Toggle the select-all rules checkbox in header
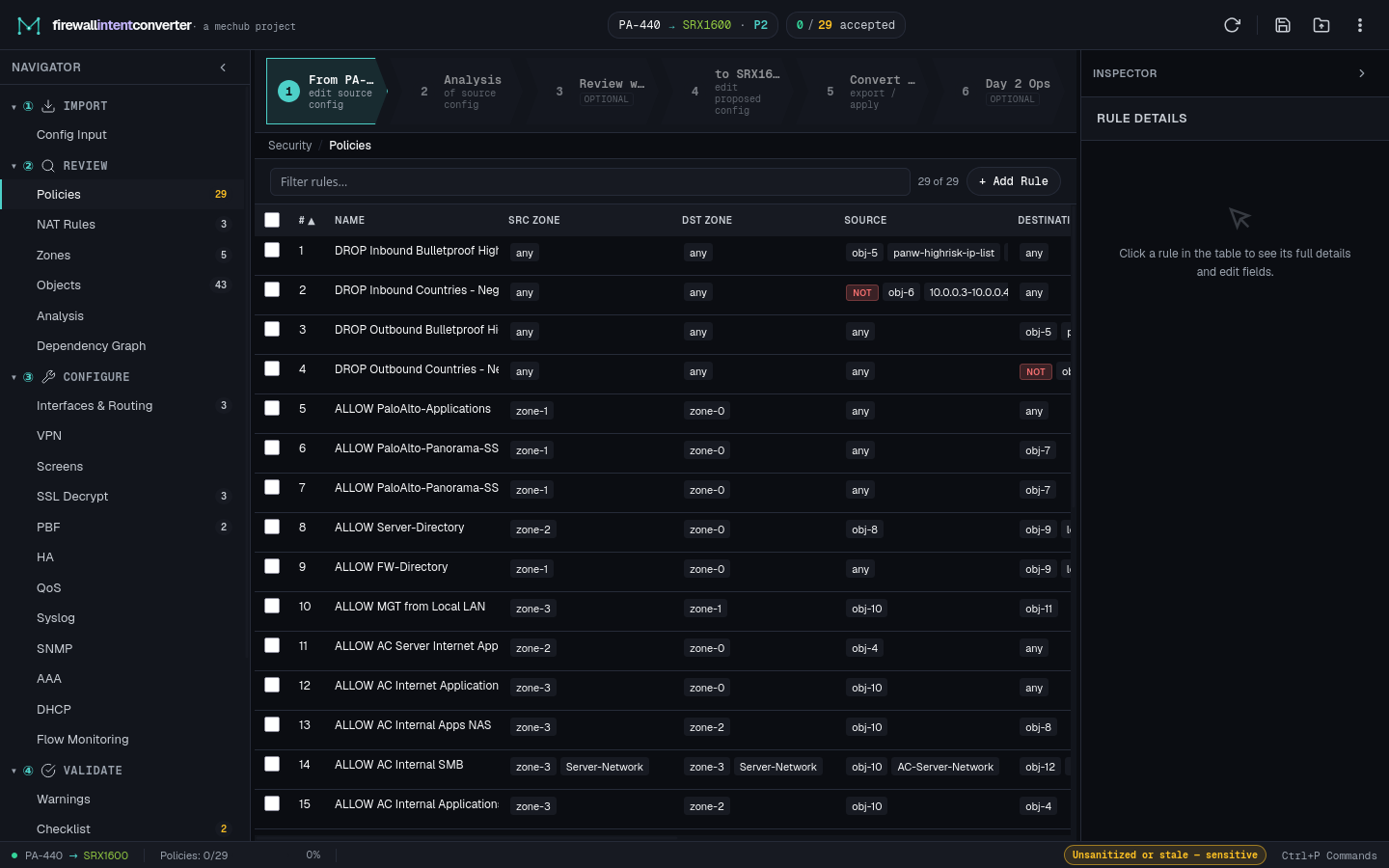The image size is (1389, 868). (x=272, y=220)
